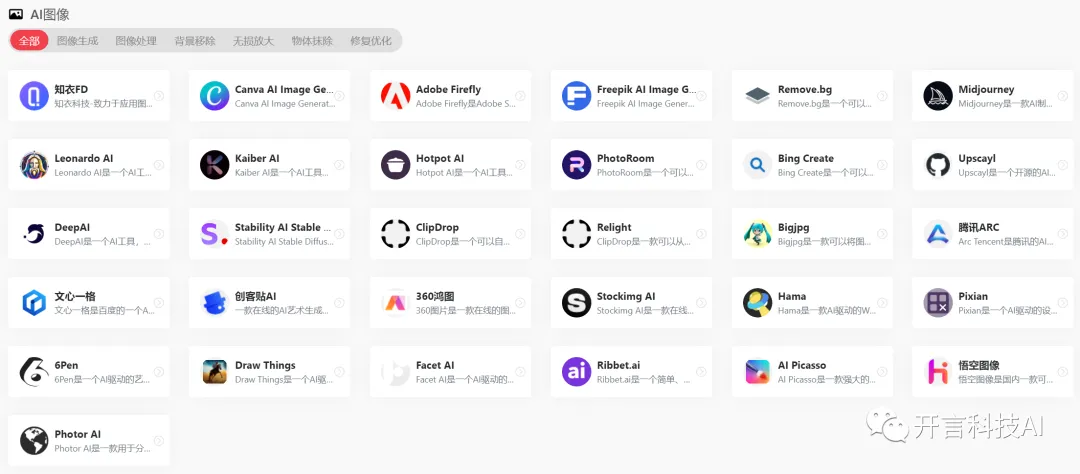This screenshot has width=1080, height=474.
Task: Click the Draw Things horse thumbnail icon
Action: pyautogui.click(x=214, y=371)
